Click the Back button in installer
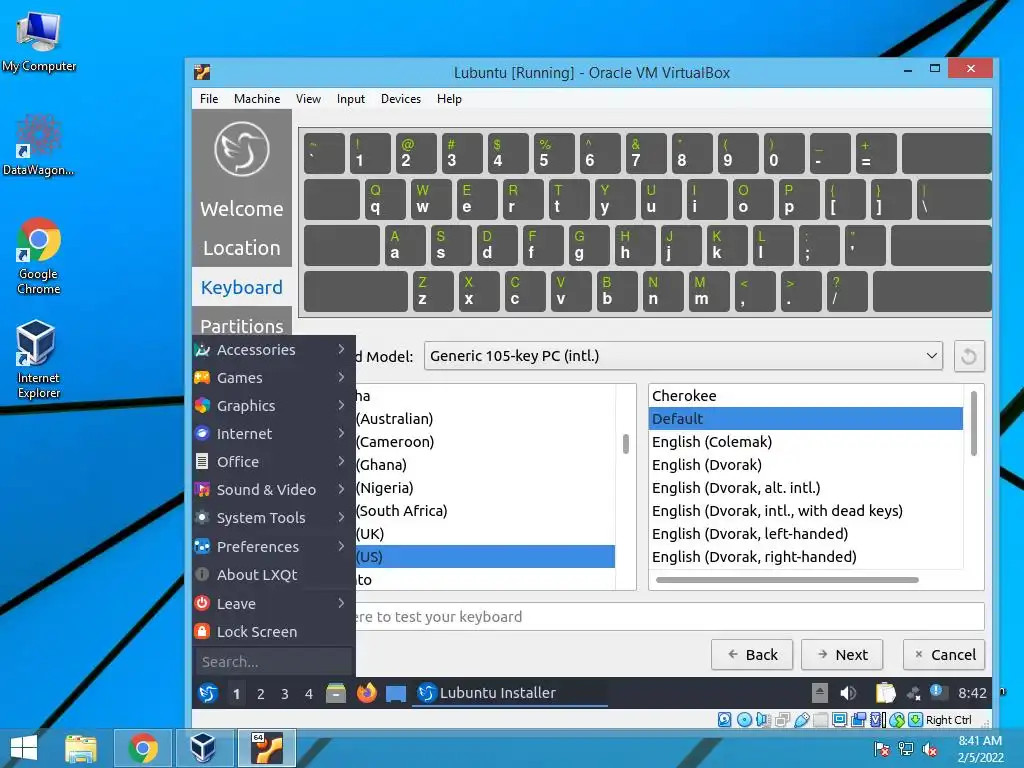Screen dimensions: 1024x768 coord(752,654)
